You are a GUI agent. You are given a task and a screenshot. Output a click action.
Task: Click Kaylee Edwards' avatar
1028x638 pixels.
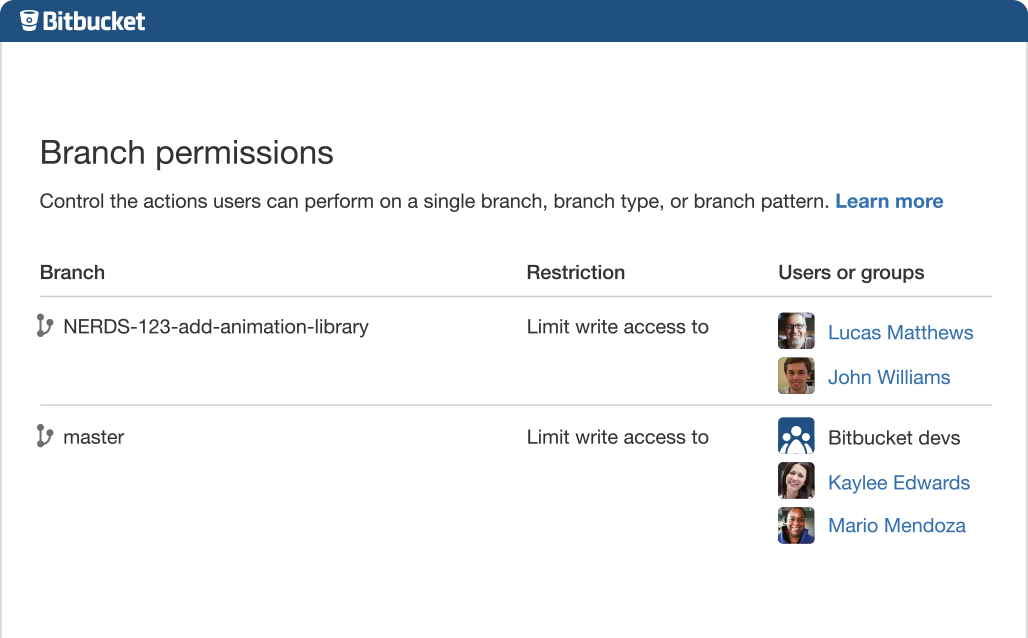[796, 481]
